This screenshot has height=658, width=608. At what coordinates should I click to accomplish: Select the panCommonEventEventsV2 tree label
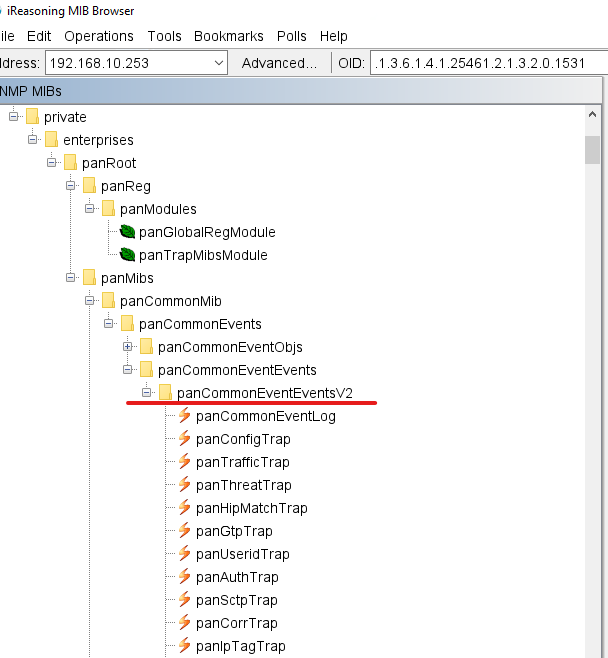coord(264,393)
